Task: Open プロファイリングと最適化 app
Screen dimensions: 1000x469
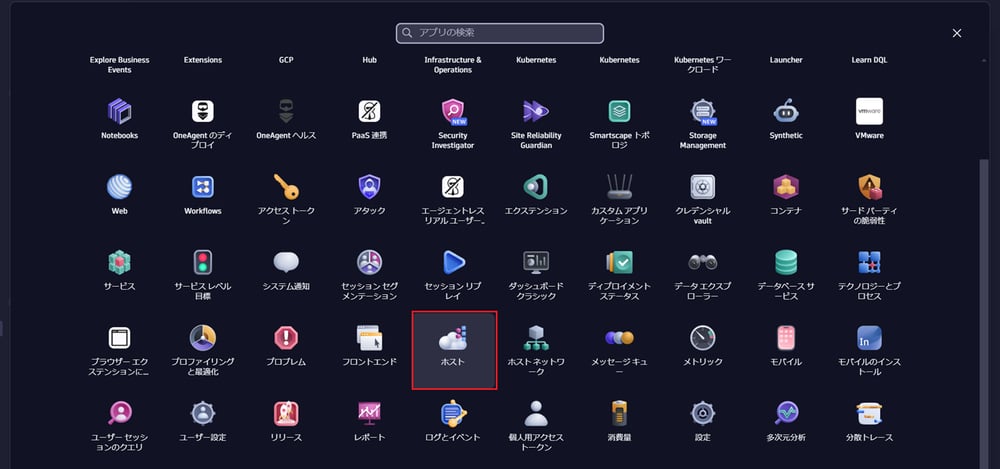Action: pos(203,348)
